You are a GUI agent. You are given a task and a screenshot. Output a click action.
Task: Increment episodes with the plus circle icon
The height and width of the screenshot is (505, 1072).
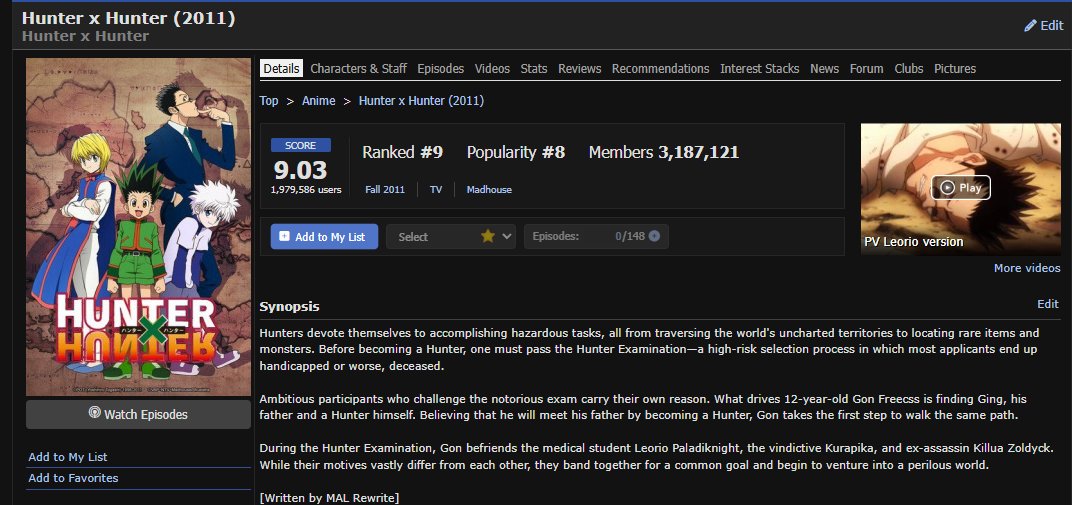point(654,236)
